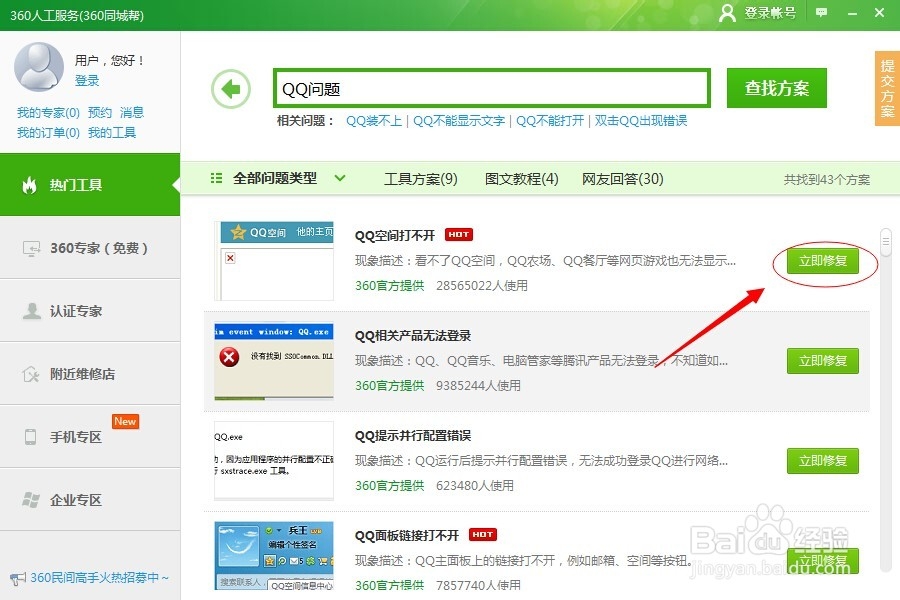This screenshot has width=900, height=600.
Task: Click the title QQ面板链接打不开
Action: tap(407, 535)
